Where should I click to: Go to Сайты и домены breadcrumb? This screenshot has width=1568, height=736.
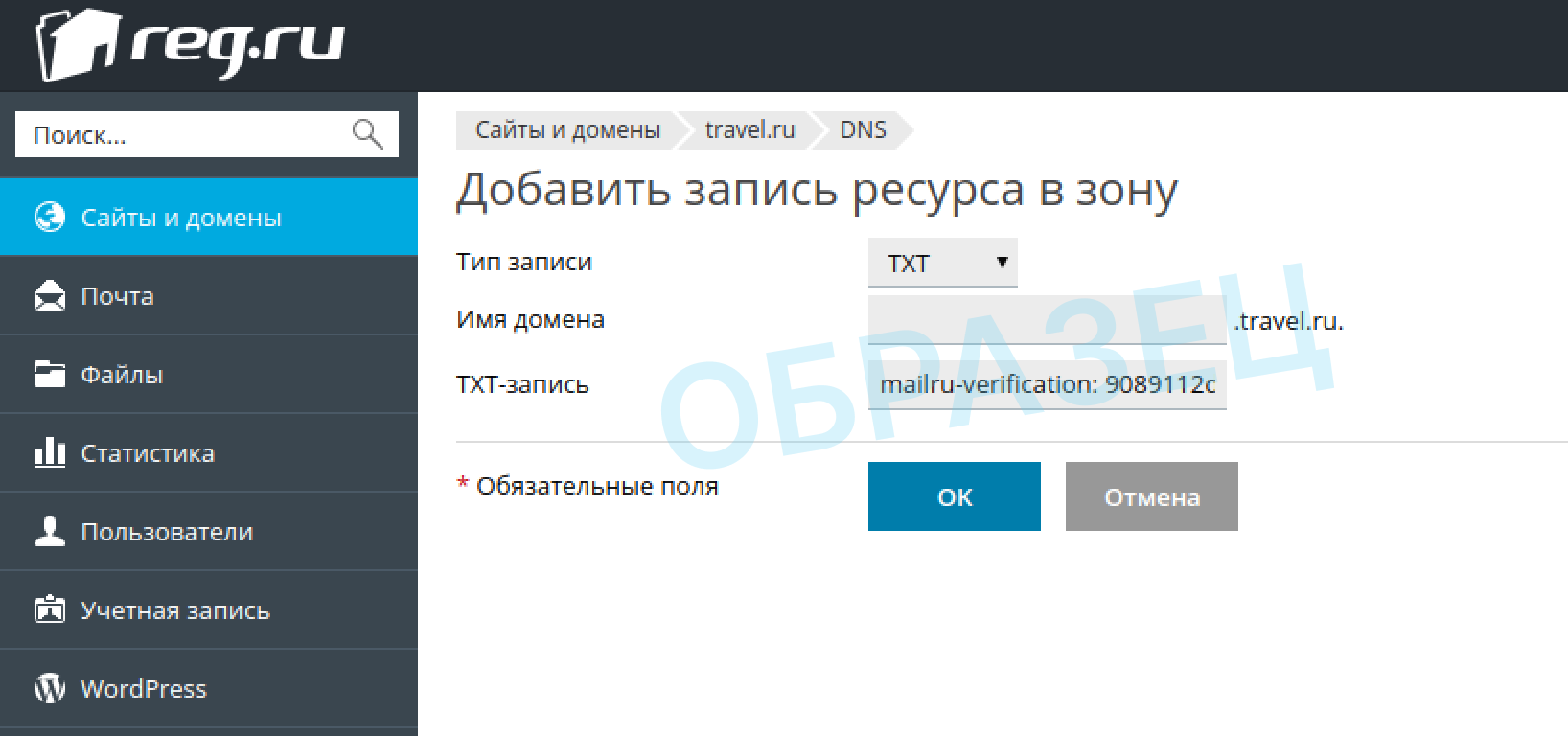coord(567,130)
